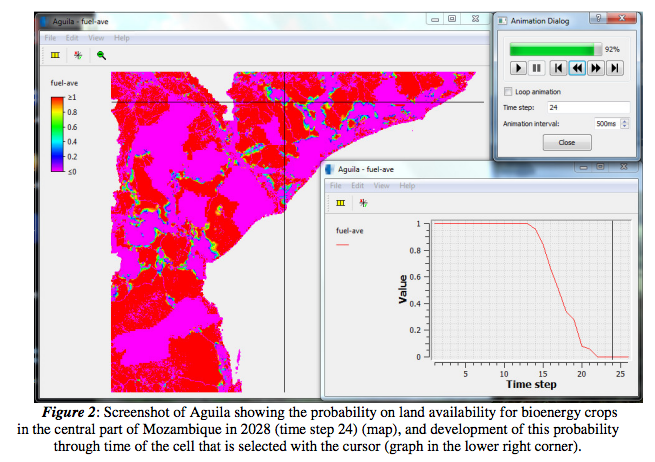
Task: Click the crosshair cursor icon in main Aguila toolbar
Action: coord(78,55)
